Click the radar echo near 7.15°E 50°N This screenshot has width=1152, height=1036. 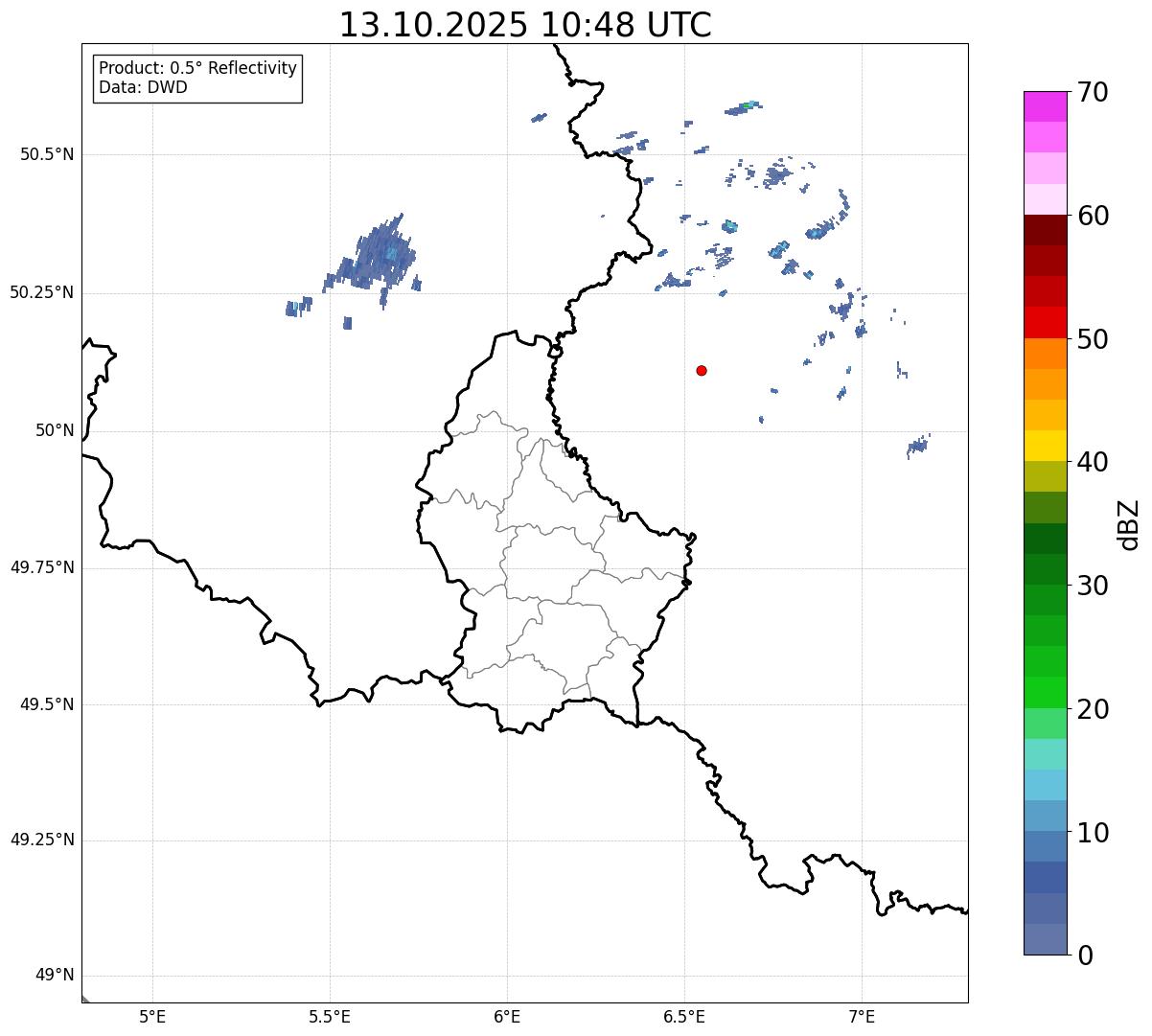coord(918,445)
